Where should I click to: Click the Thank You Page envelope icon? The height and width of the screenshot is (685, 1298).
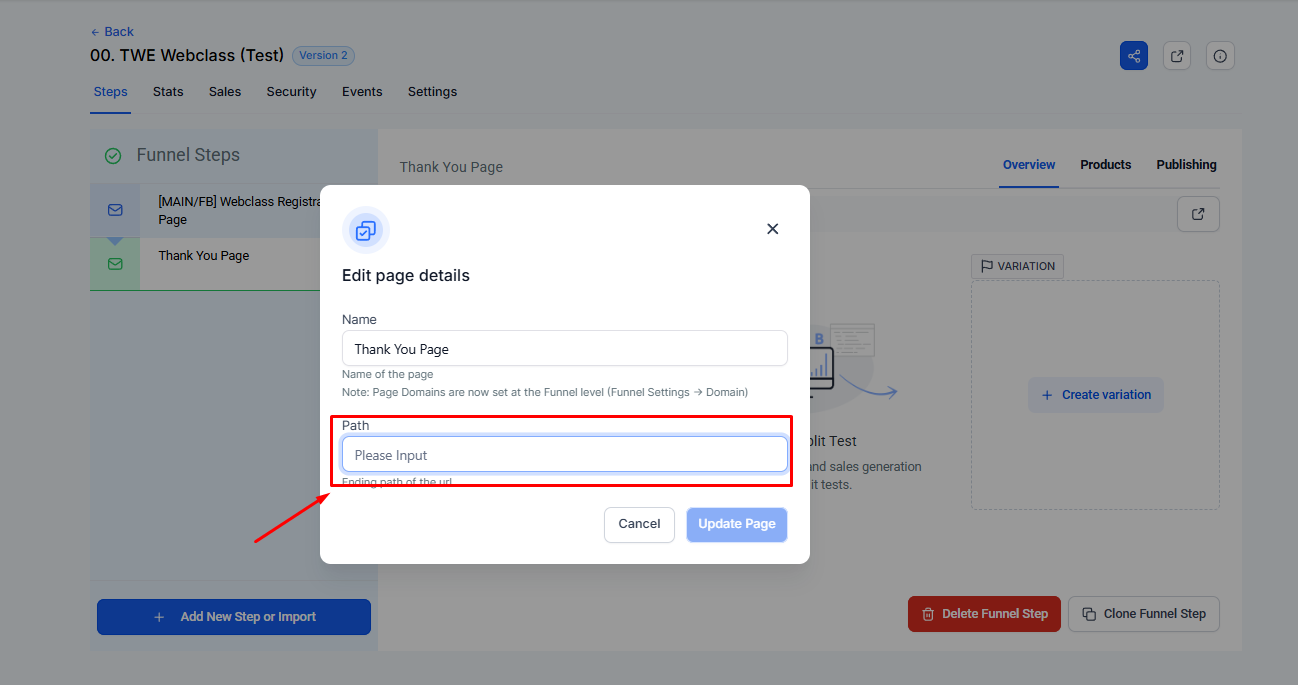point(115,264)
